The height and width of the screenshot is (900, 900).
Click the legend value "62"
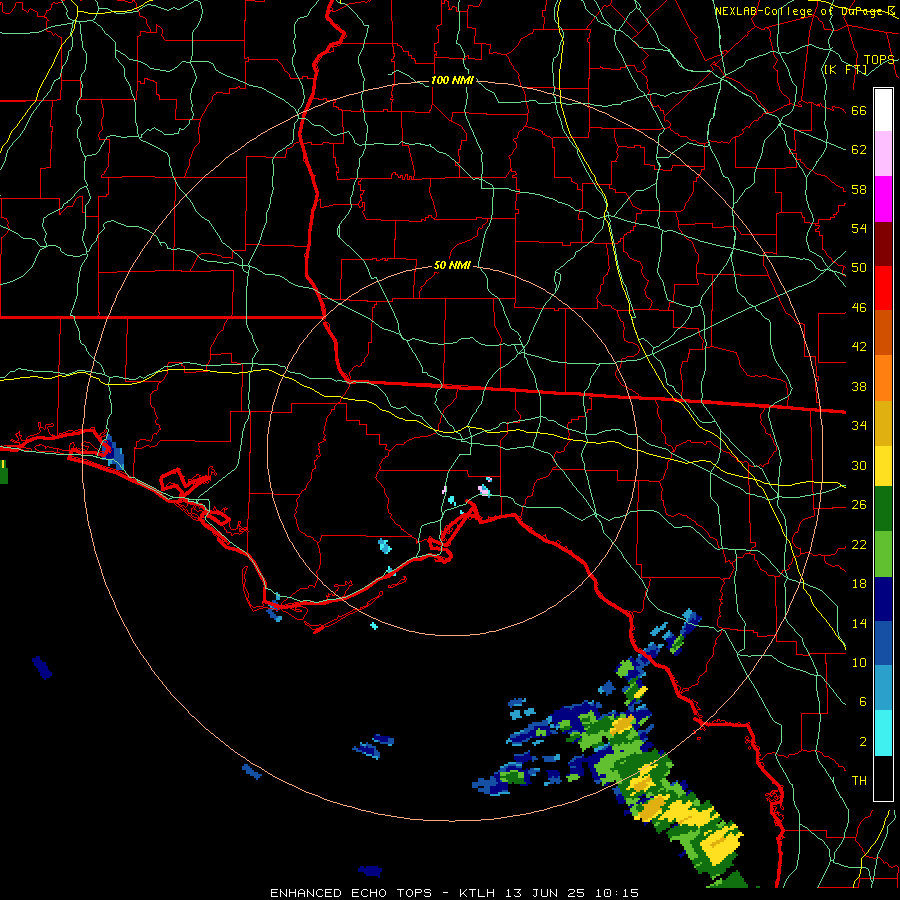(859, 150)
